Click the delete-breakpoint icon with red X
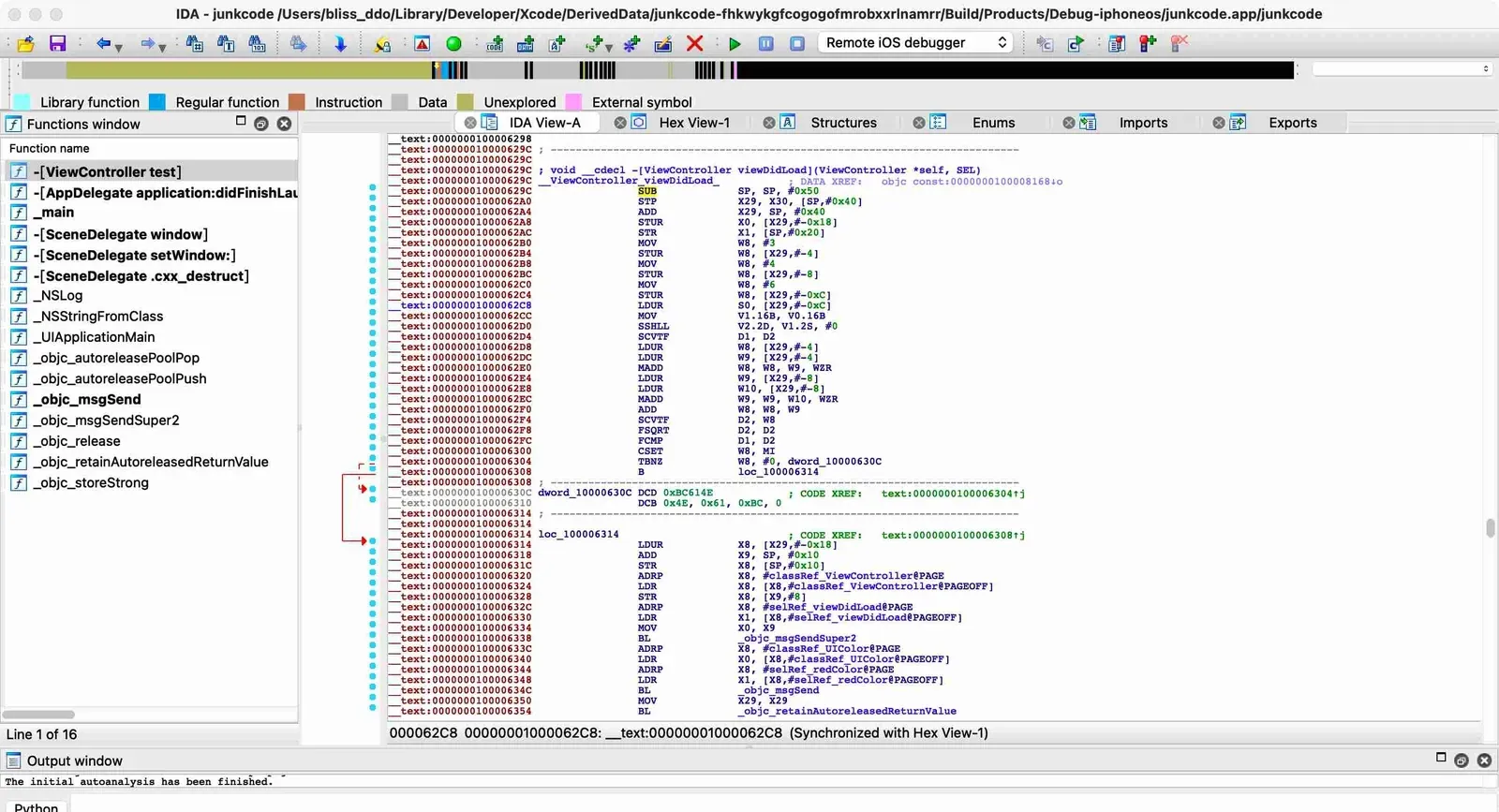 pyautogui.click(x=1179, y=43)
